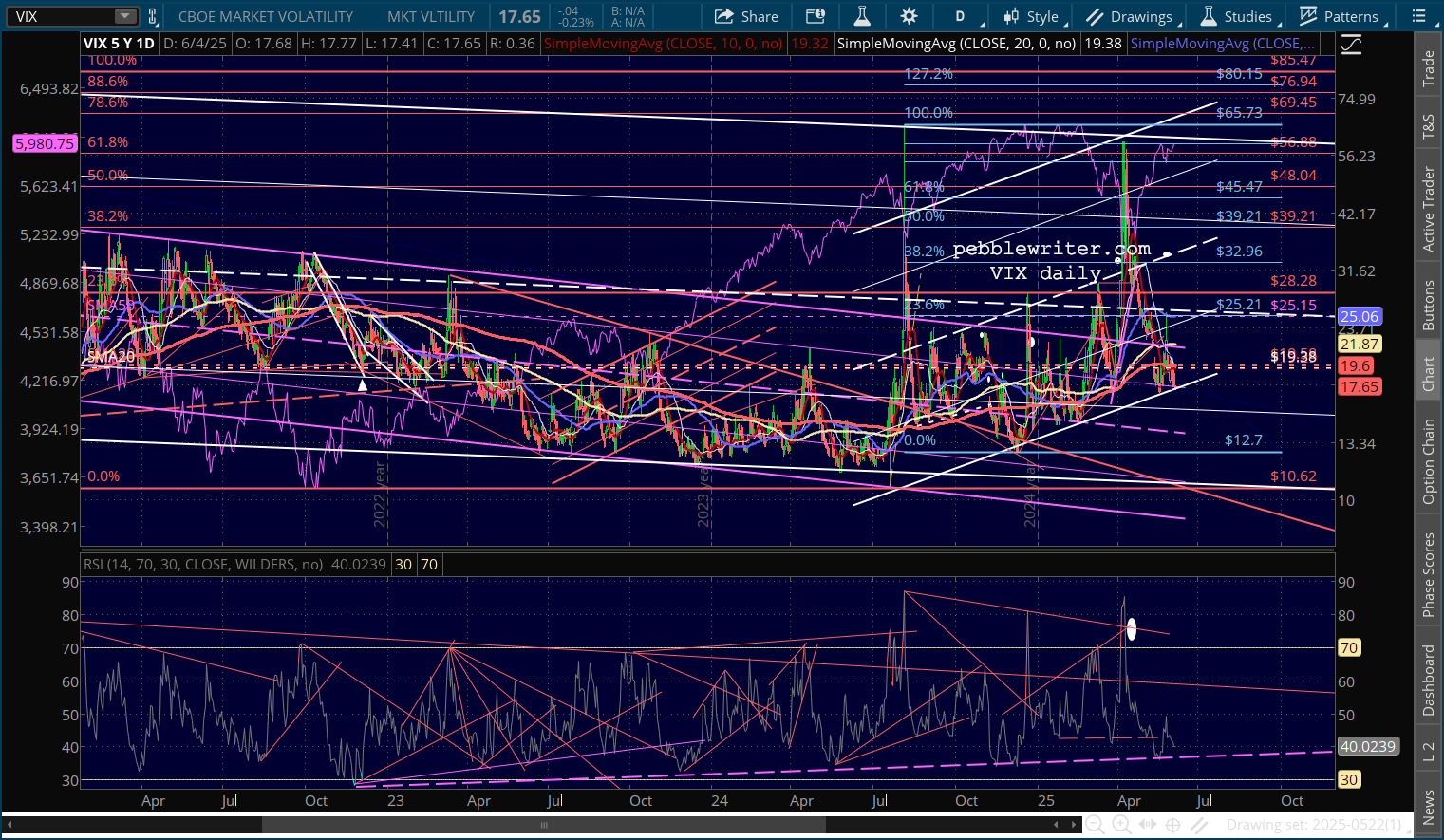Click the quote details card icon

(815, 16)
